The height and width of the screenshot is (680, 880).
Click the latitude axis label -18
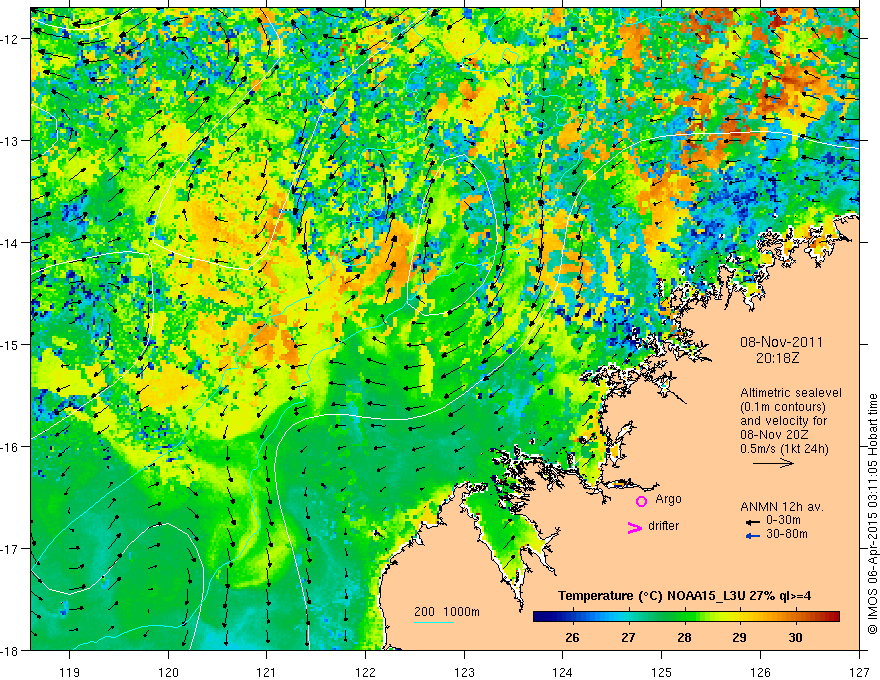click(11, 651)
